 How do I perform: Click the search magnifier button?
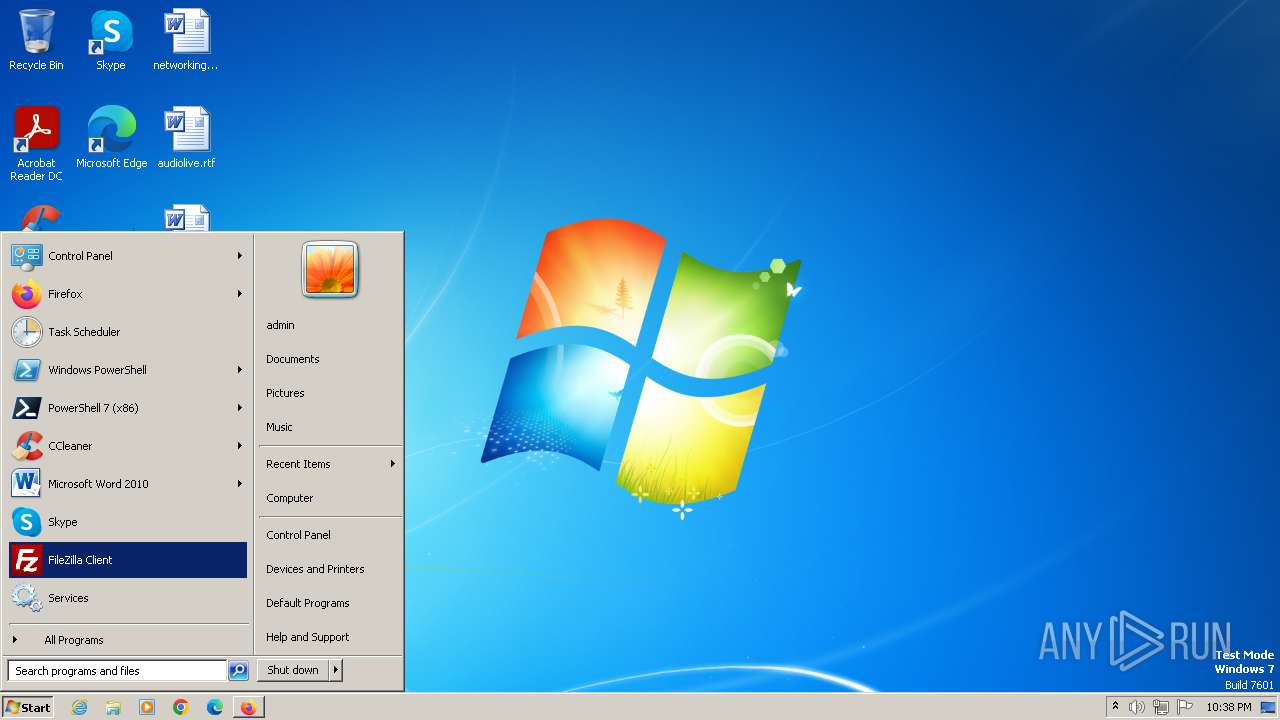[x=238, y=671]
